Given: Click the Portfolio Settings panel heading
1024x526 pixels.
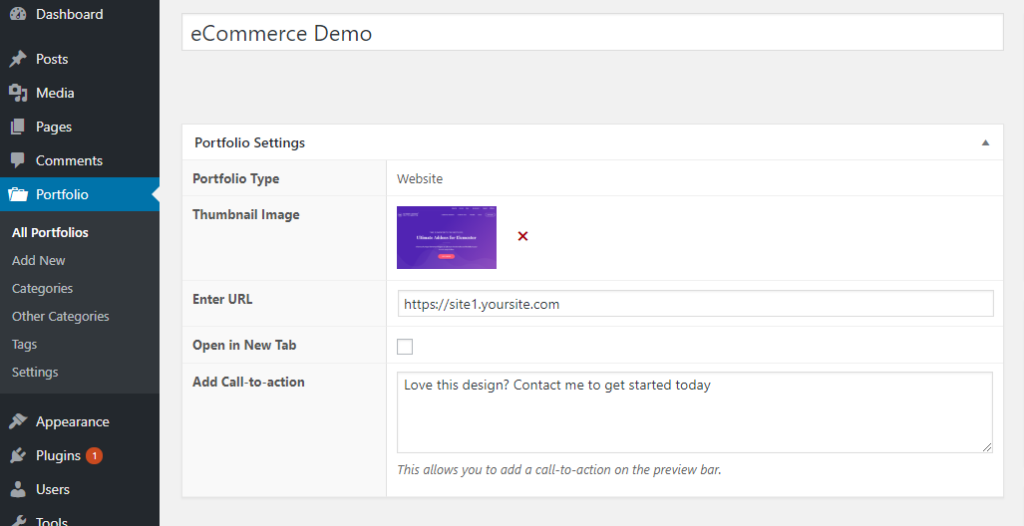Looking at the screenshot, I should (x=249, y=142).
